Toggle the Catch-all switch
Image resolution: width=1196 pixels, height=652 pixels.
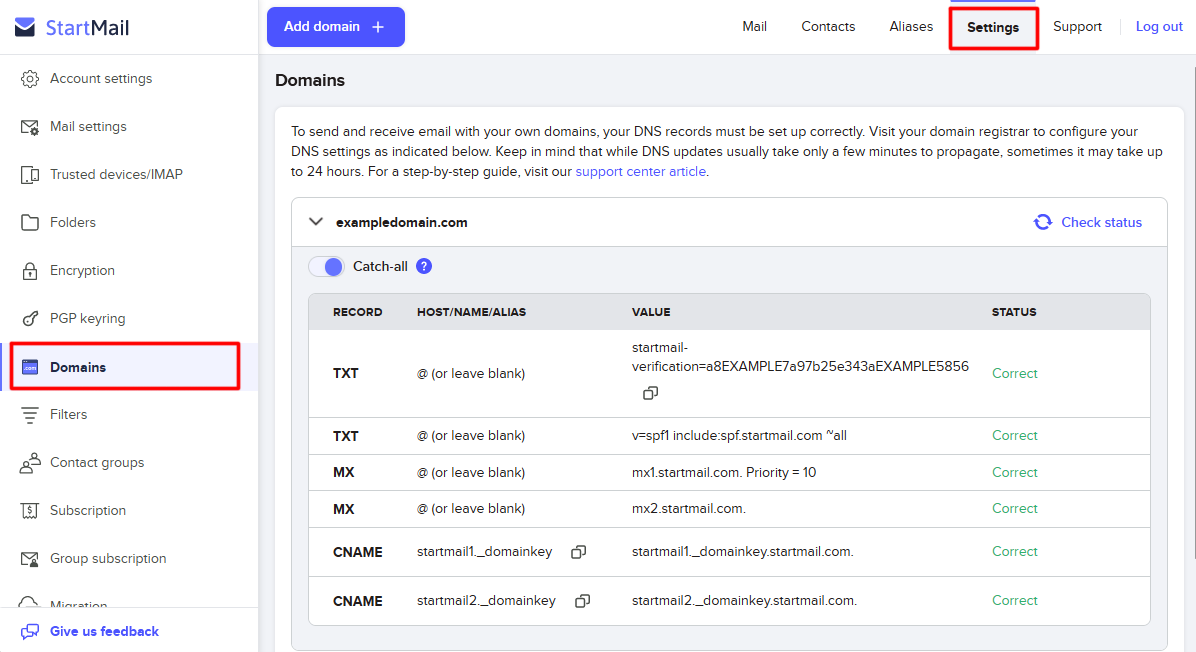pos(326,266)
